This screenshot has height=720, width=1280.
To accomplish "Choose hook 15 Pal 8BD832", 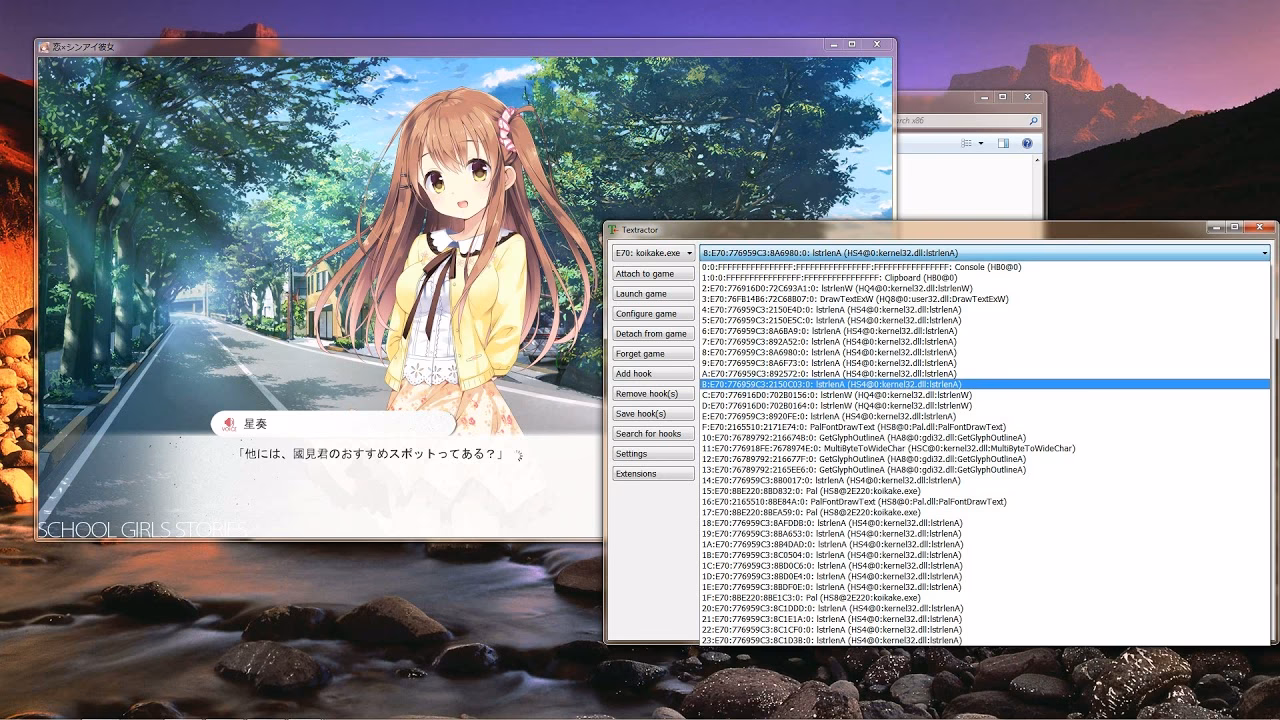I will coord(985,491).
